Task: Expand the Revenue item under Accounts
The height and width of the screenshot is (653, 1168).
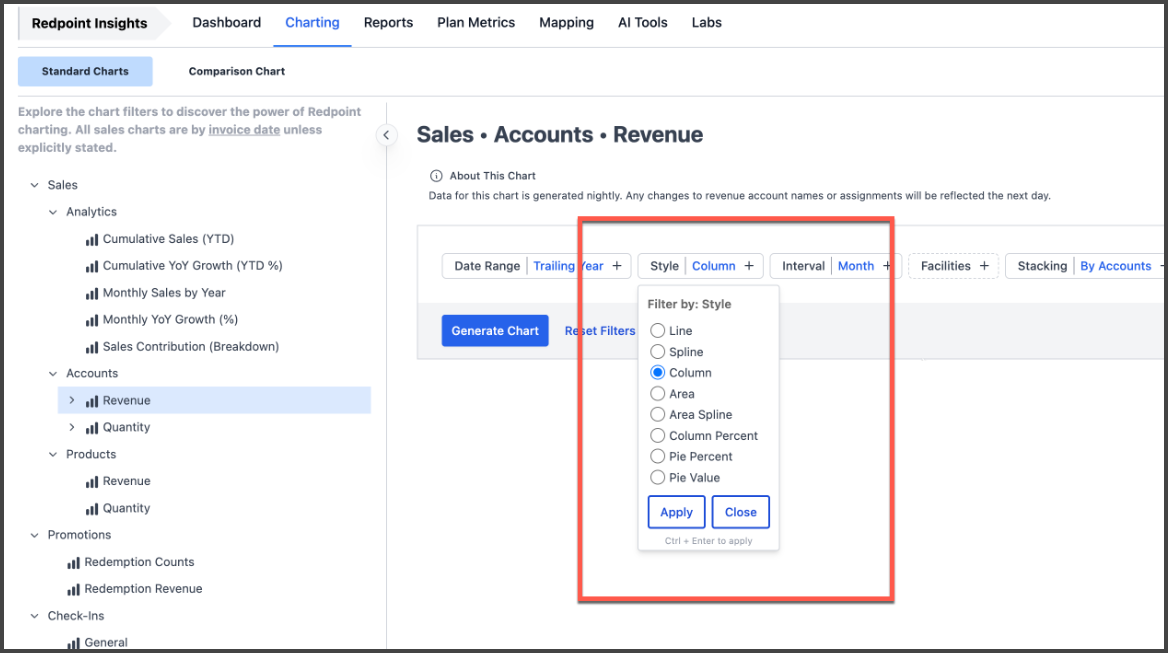Action: point(72,401)
